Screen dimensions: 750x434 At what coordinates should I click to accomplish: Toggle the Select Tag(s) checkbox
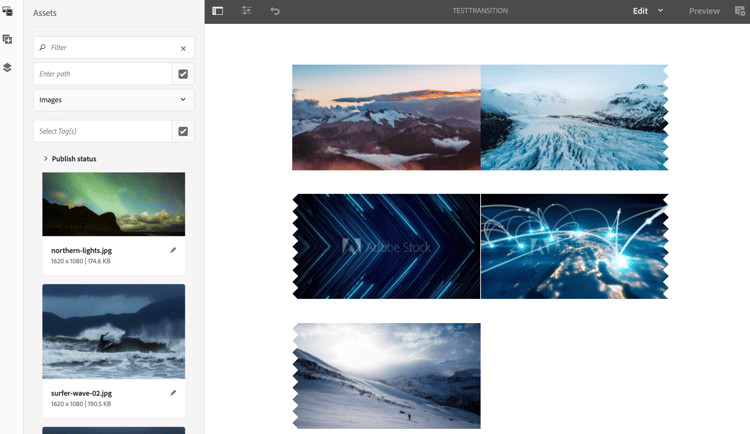(183, 131)
